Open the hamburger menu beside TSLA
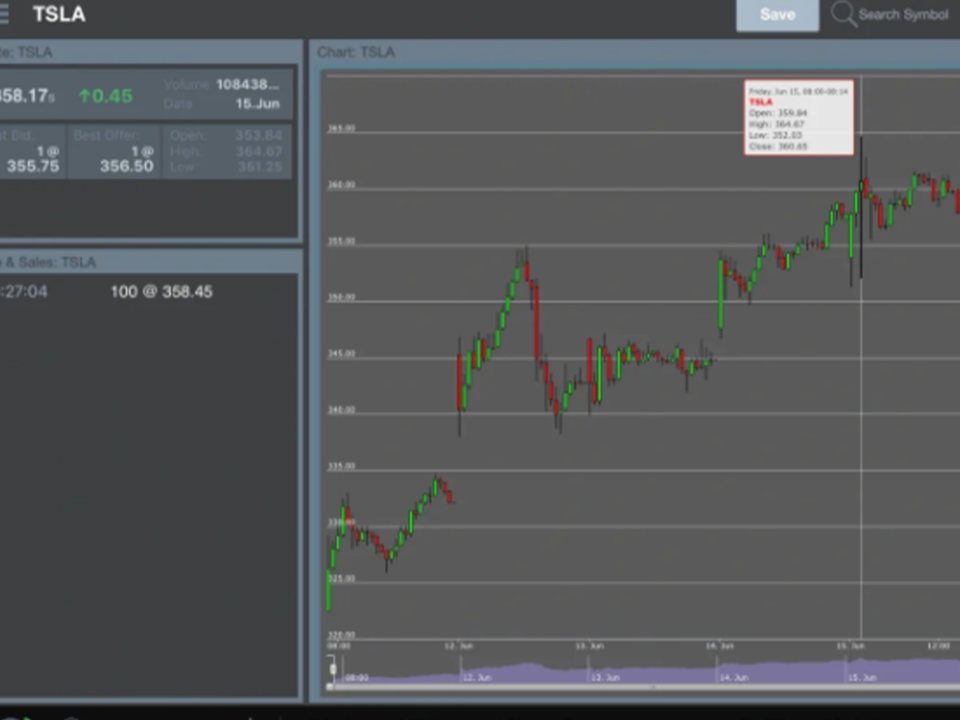Viewport: 960px width, 720px height. coord(3,14)
